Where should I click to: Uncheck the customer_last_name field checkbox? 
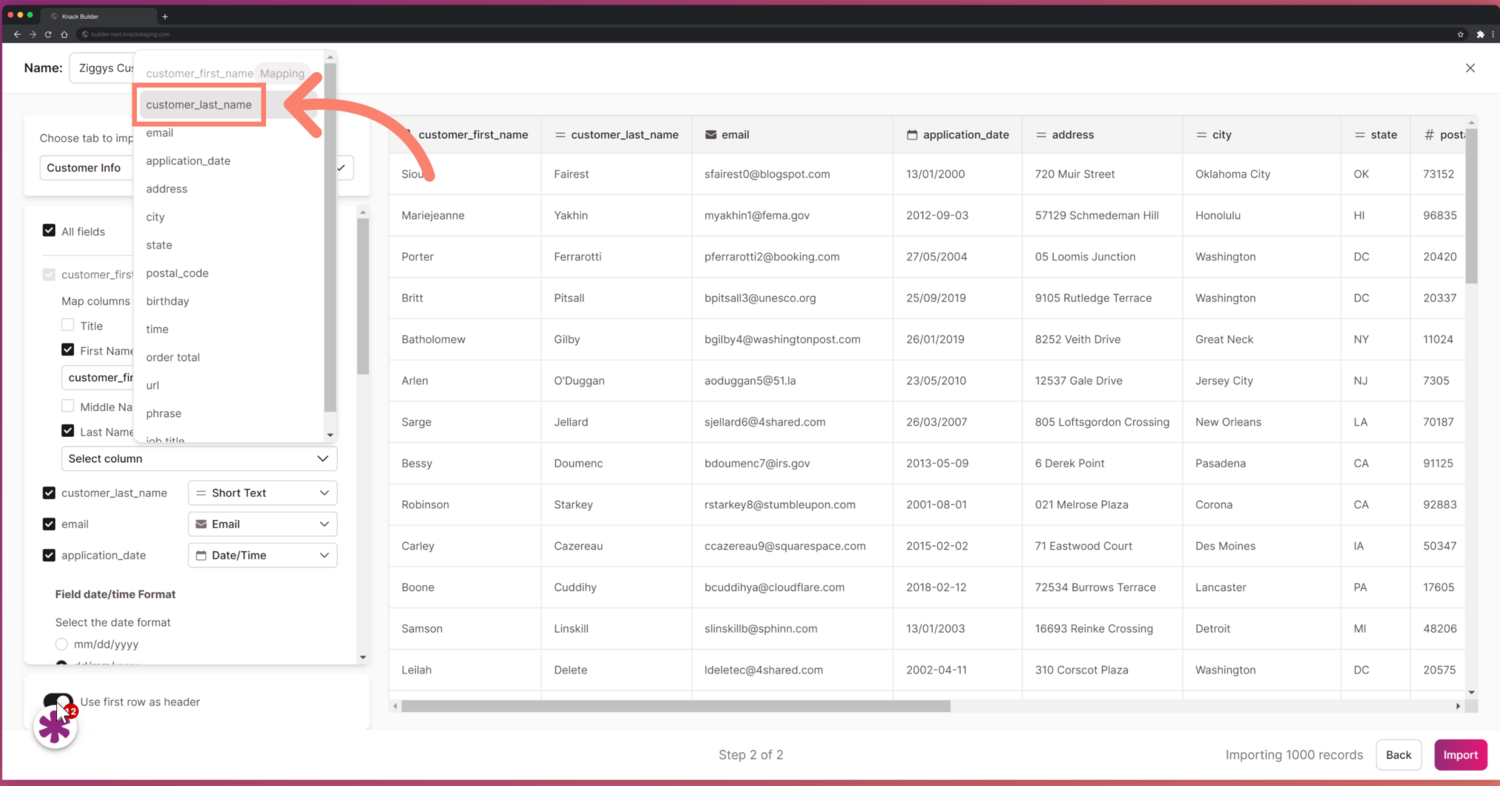pos(49,493)
